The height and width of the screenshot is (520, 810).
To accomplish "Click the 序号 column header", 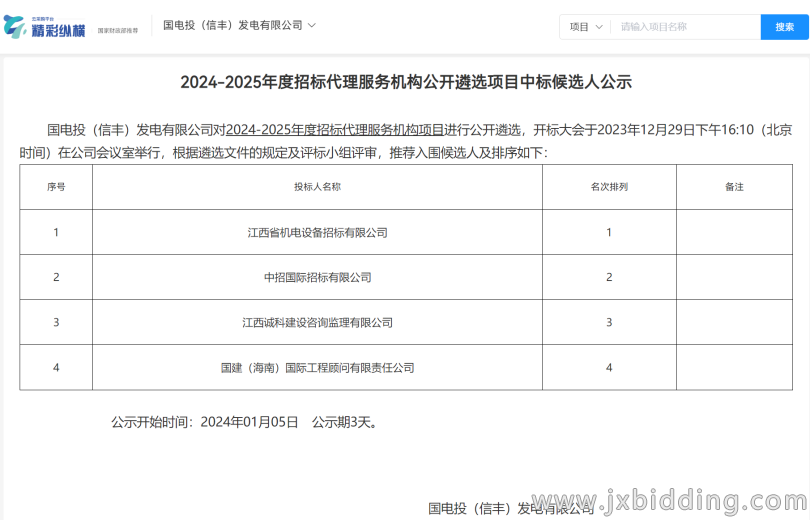I will coord(56,187).
